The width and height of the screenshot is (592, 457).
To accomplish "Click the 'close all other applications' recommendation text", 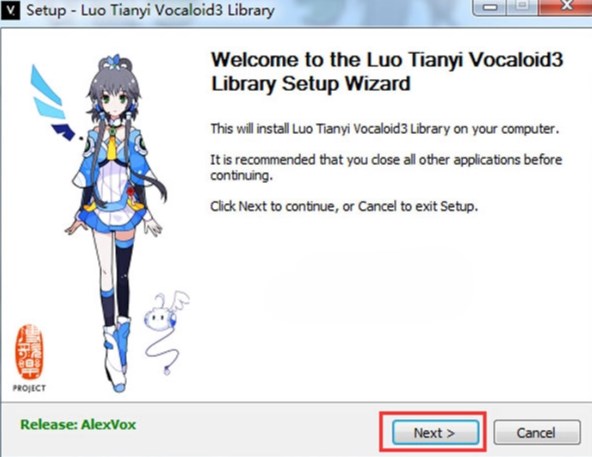I will (386, 167).
